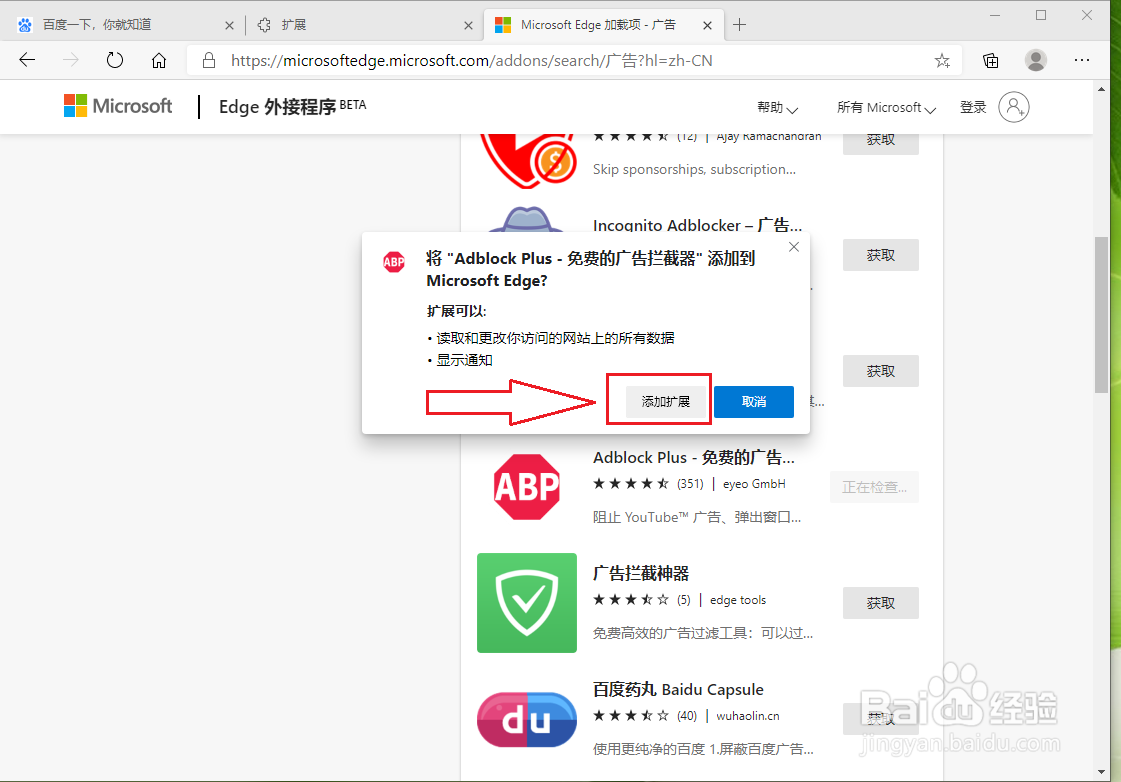
Task: Click the red shield extension icon
Action: coord(529,161)
